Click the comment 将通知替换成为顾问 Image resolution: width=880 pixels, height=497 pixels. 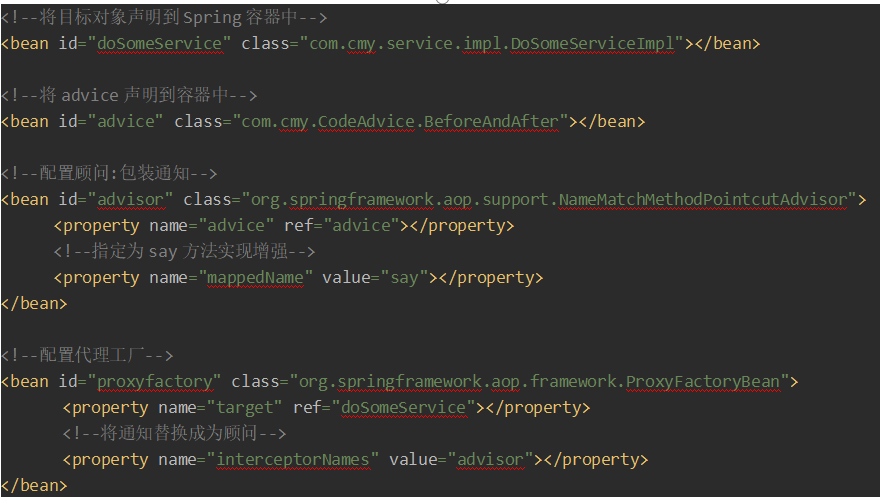point(175,432)
